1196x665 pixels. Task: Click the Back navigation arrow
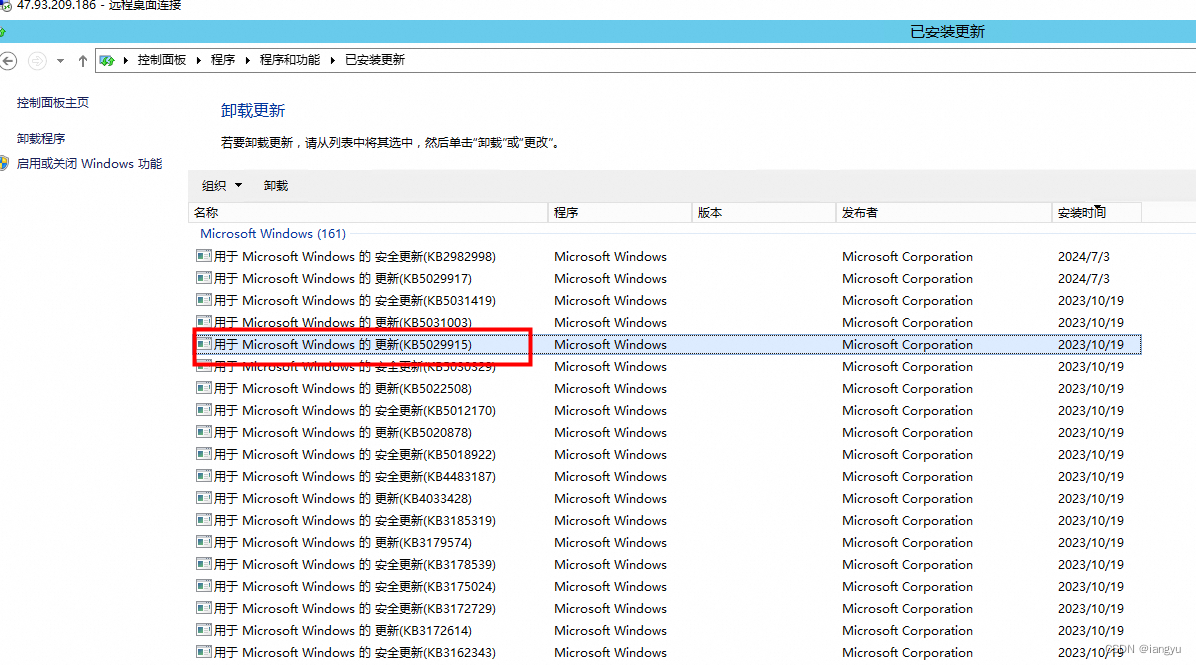(x=8, y=60)
